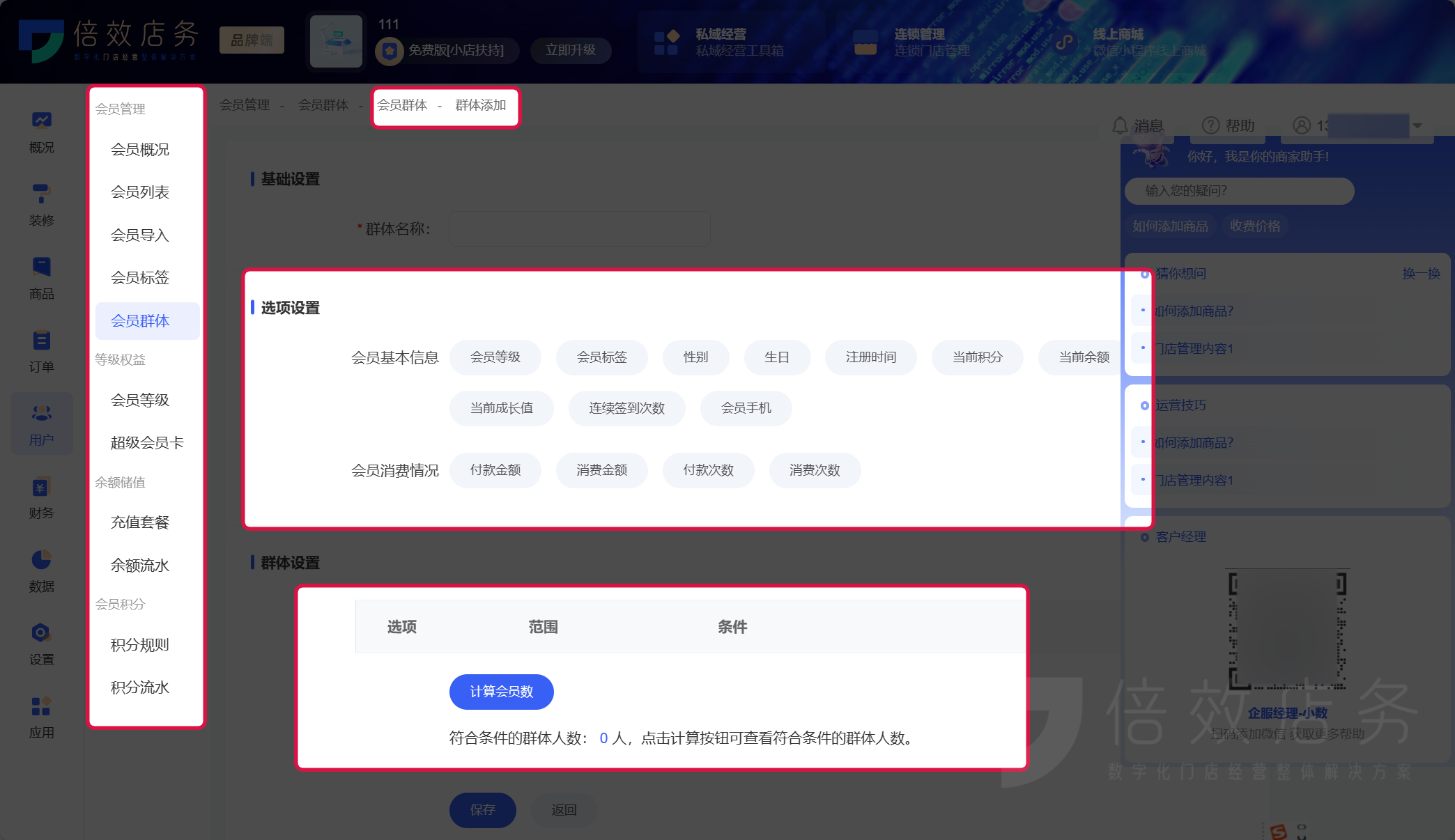This screenshot has height=840, width=1455.
Task: Open 积分规则 in the points menu
Action: (139, 644)
